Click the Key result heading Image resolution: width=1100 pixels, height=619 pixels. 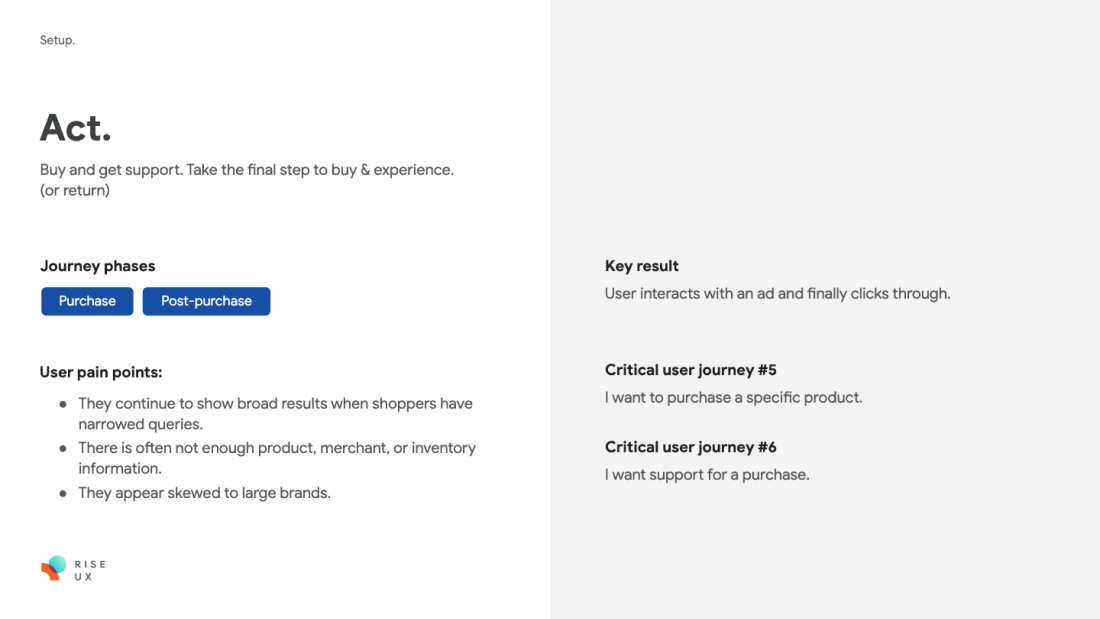click(642, 266)
